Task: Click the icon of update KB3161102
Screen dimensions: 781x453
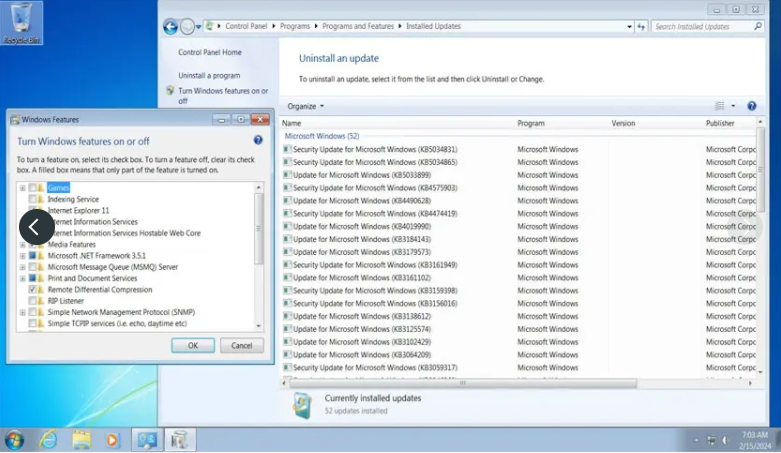Action: [287, 278]
